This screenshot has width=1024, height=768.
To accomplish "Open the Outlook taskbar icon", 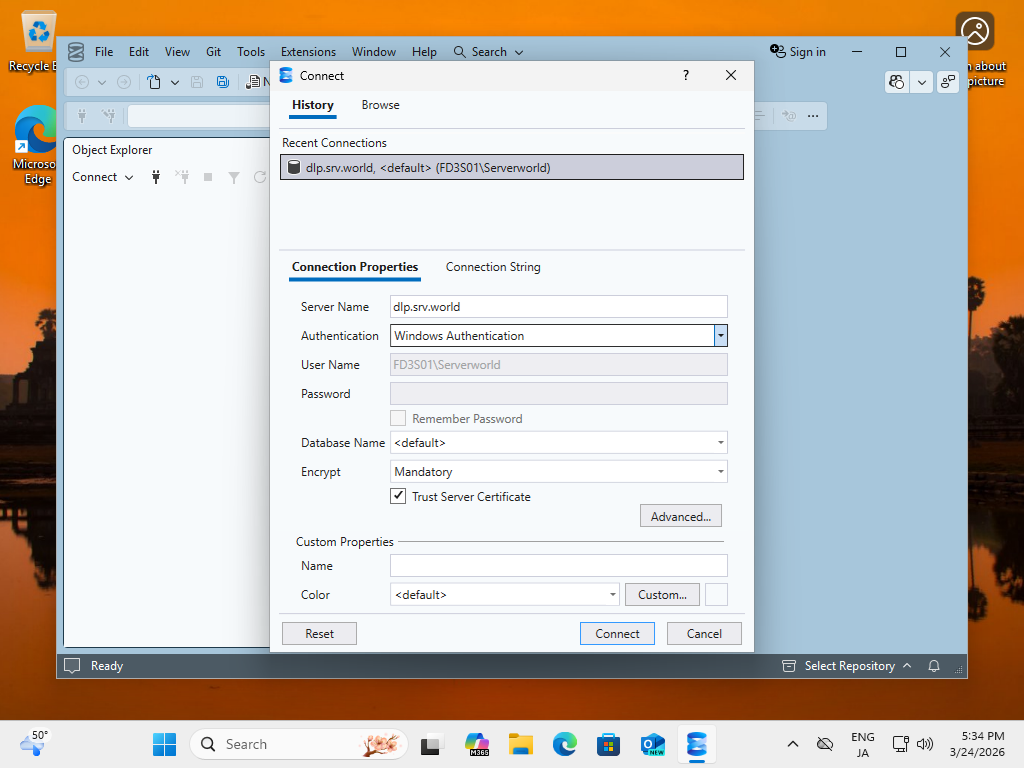I will (x=652, y=744).
